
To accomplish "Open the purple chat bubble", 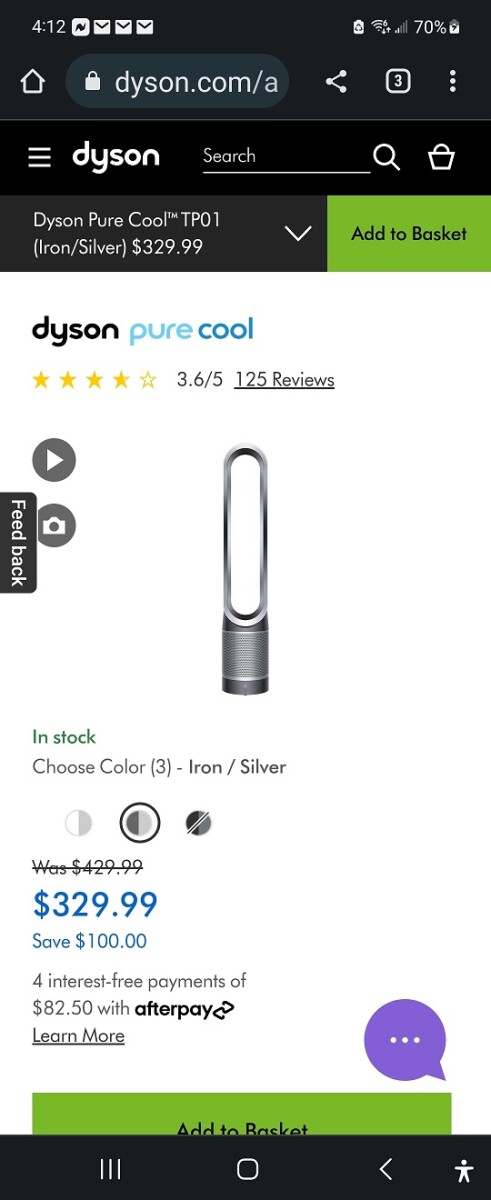I will pos(405,1040).
